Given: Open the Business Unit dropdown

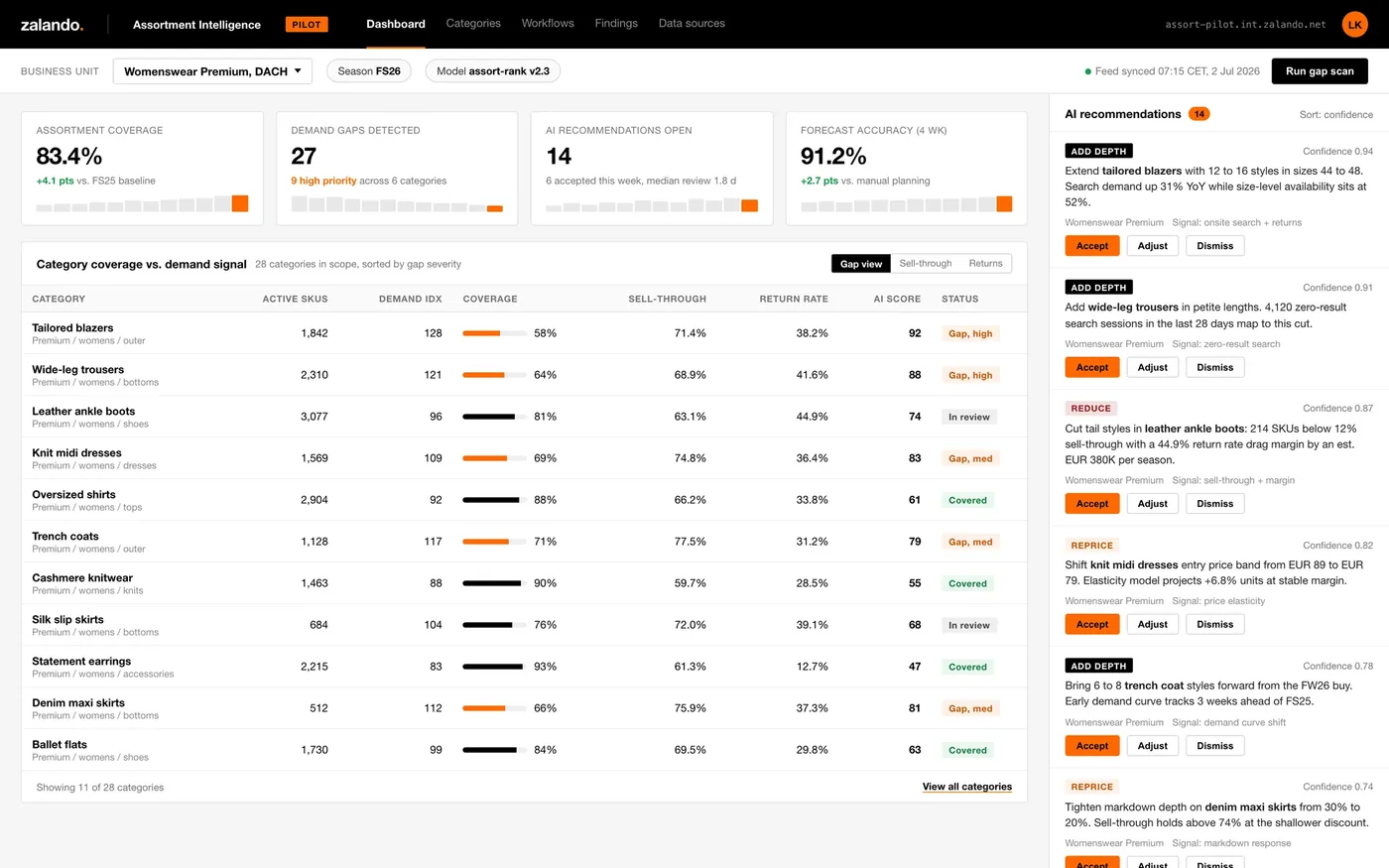Looking at the screenshot, I should [x=212, y=71].
